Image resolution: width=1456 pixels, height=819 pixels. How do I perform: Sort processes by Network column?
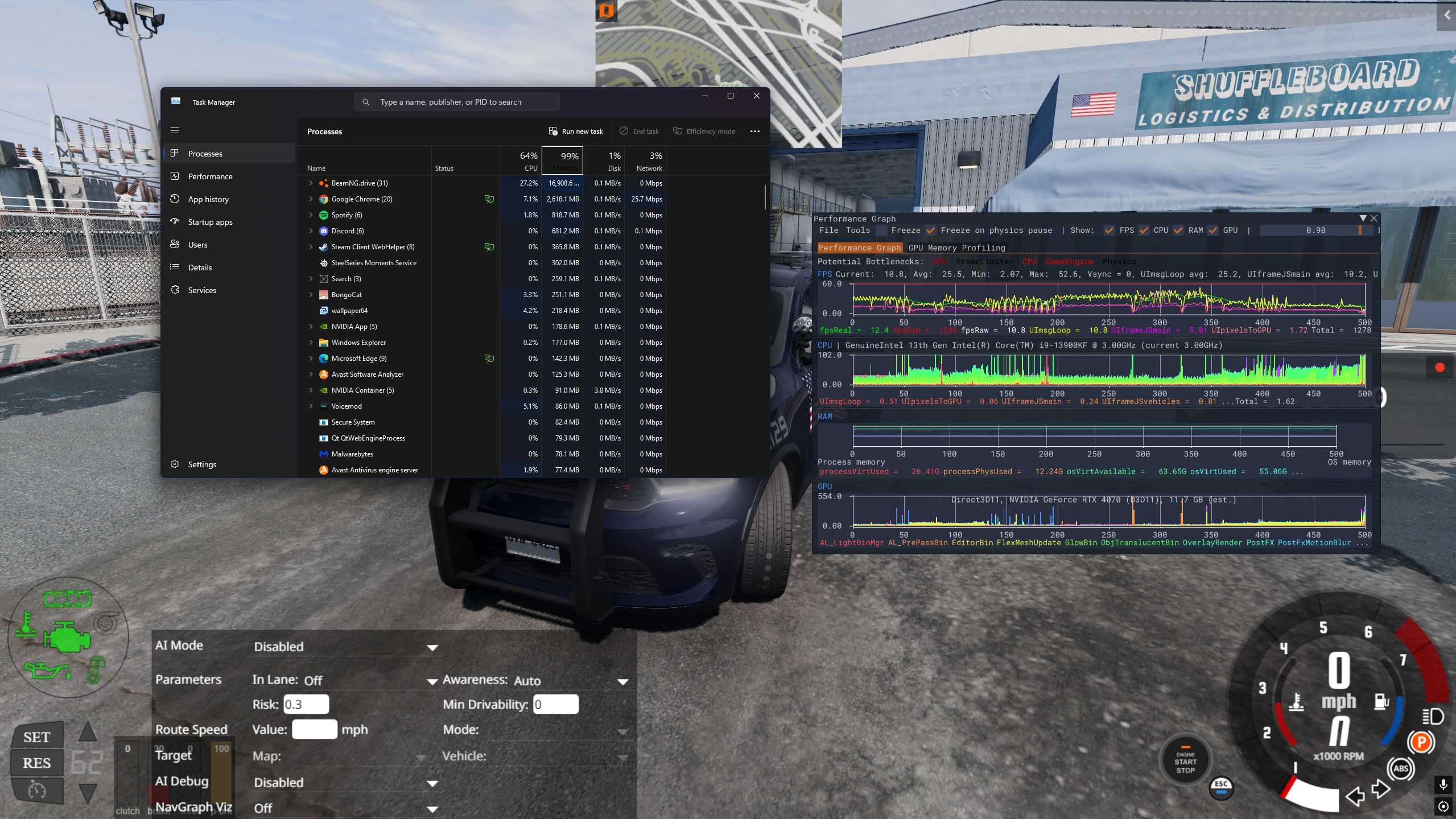click(645, 161)
